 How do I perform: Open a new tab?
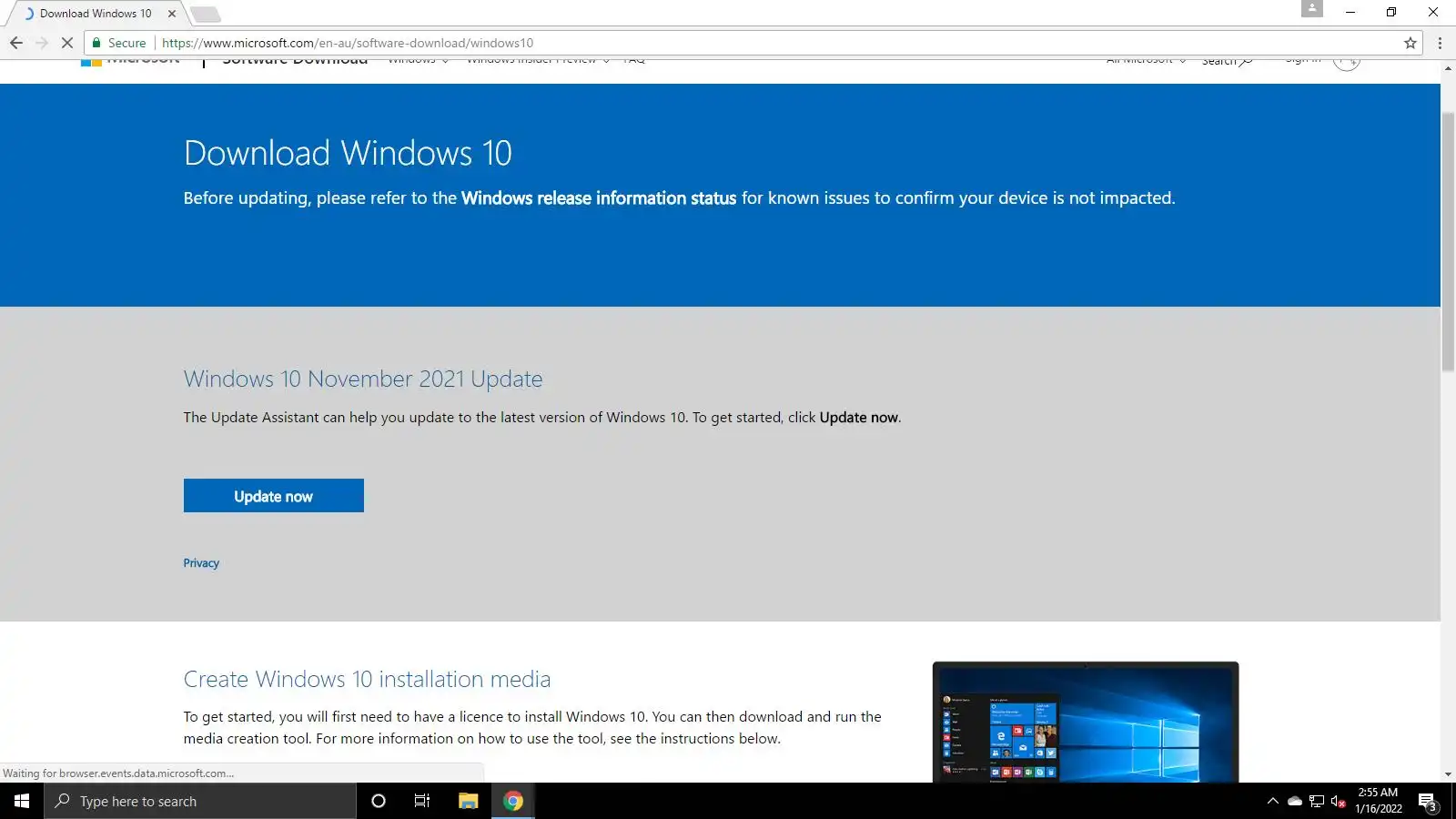pyautogui.click(x=206, y=15)
